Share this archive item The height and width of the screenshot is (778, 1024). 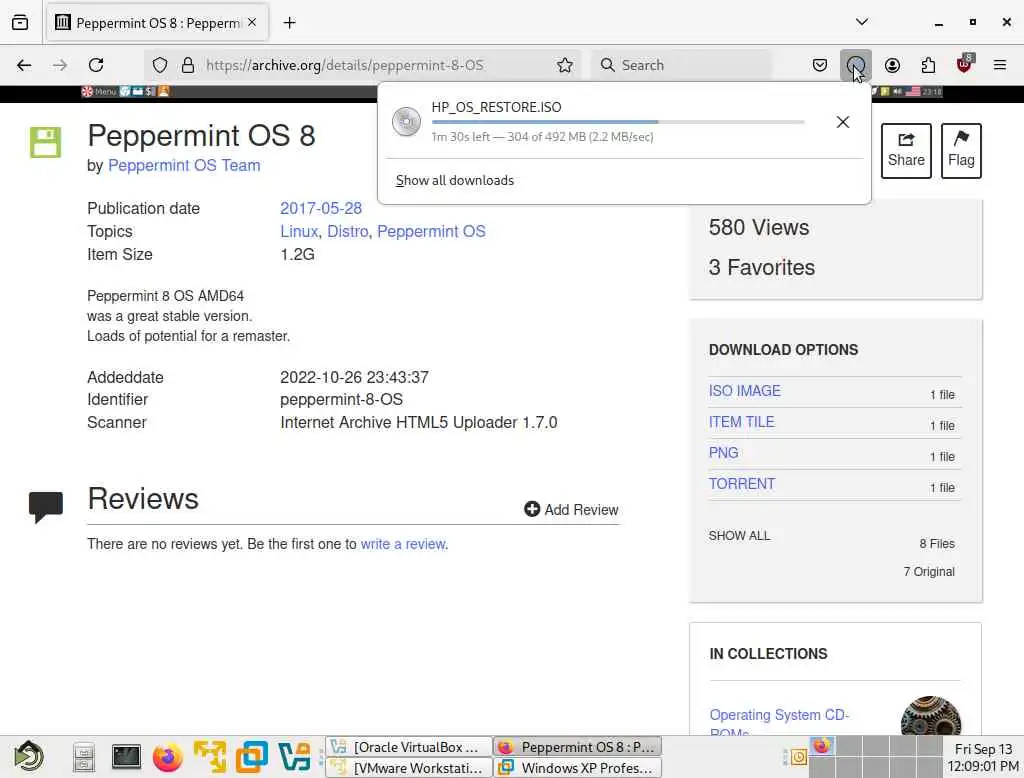point(906,150)
